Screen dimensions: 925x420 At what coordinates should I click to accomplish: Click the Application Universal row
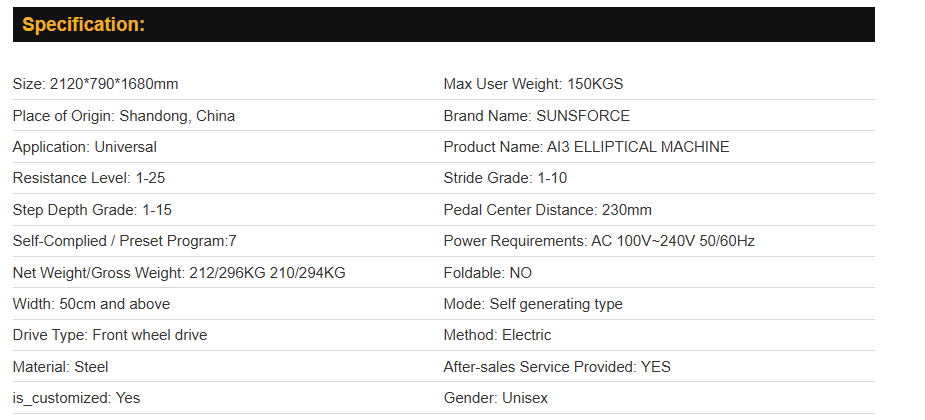point(85,147)
